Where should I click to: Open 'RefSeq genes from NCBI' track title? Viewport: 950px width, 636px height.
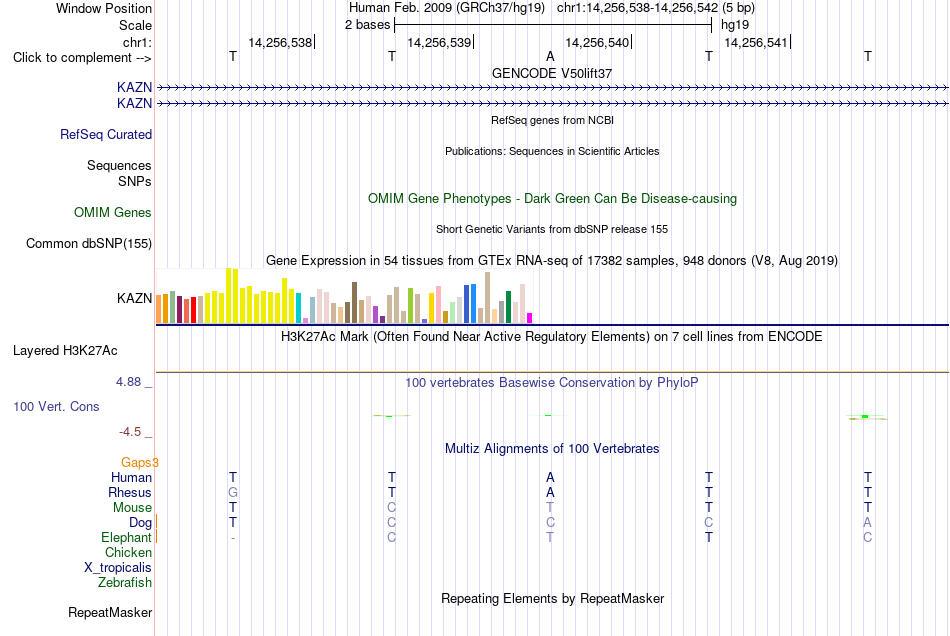pos(552,121)
